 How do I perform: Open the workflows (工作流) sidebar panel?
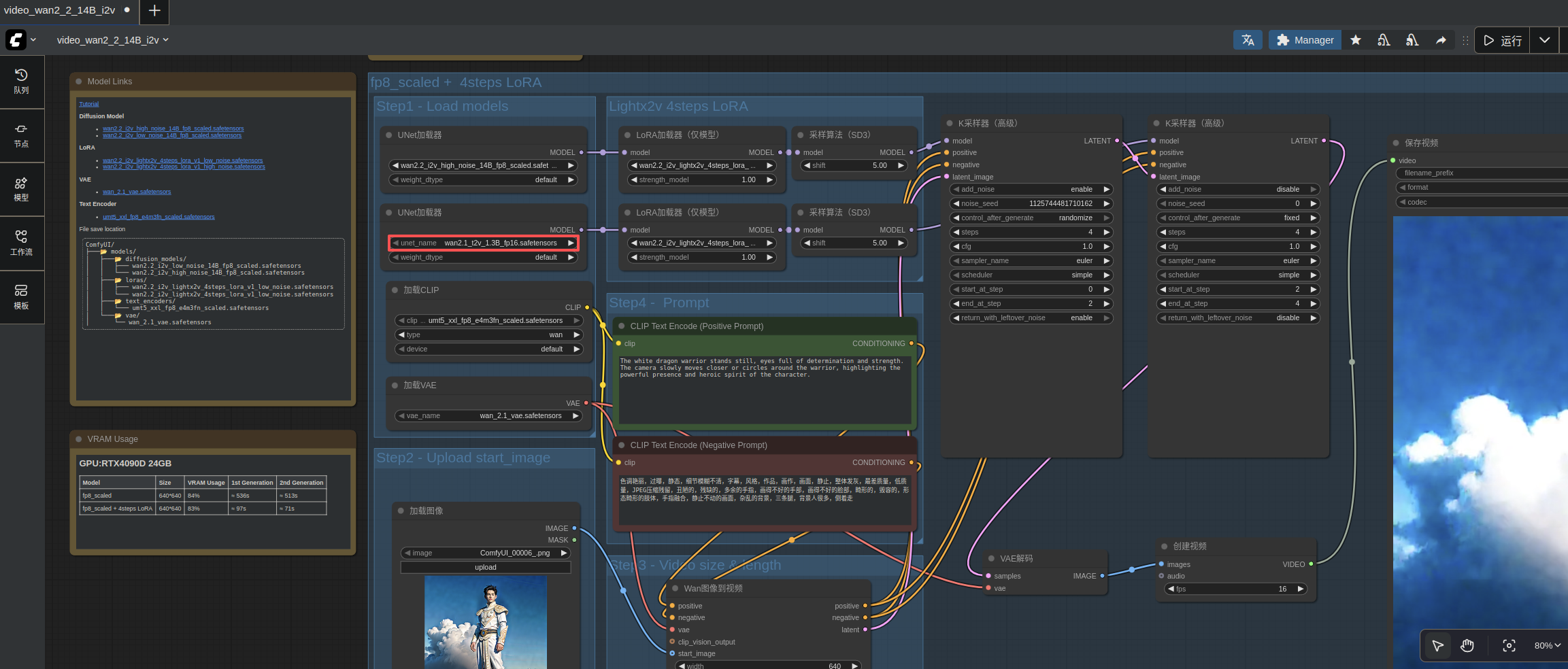22,243
